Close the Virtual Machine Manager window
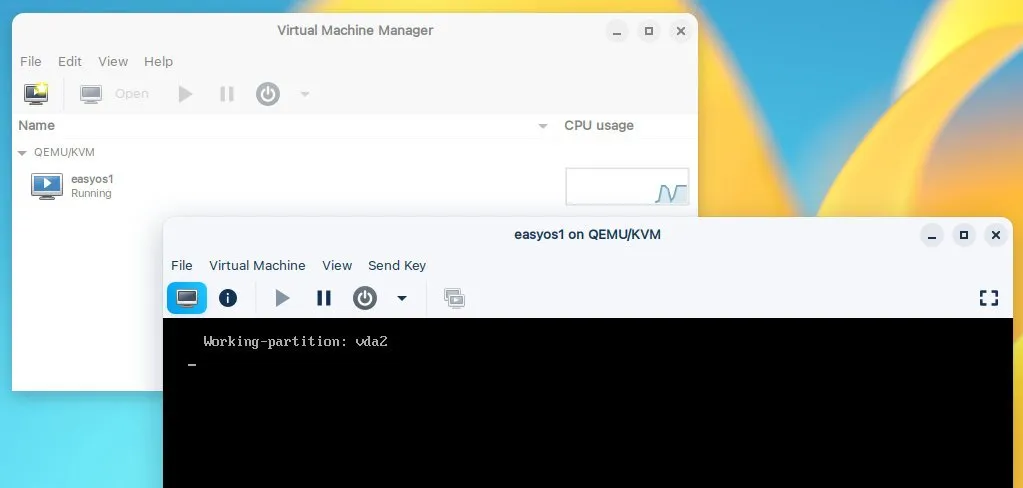Viewport: 1023px width, 488px height. 680,31
